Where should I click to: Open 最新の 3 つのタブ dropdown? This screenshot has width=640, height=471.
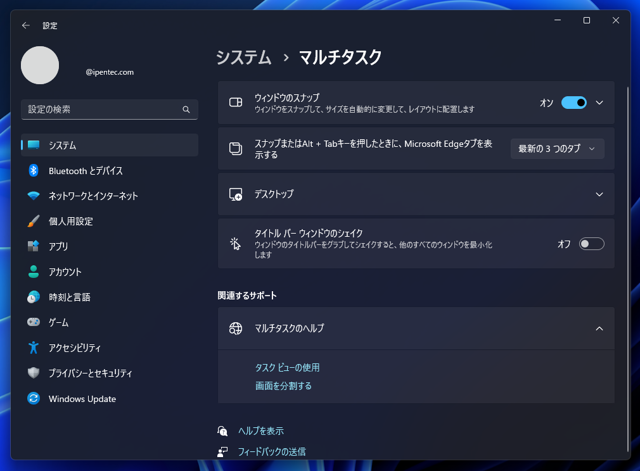(558, 149)
